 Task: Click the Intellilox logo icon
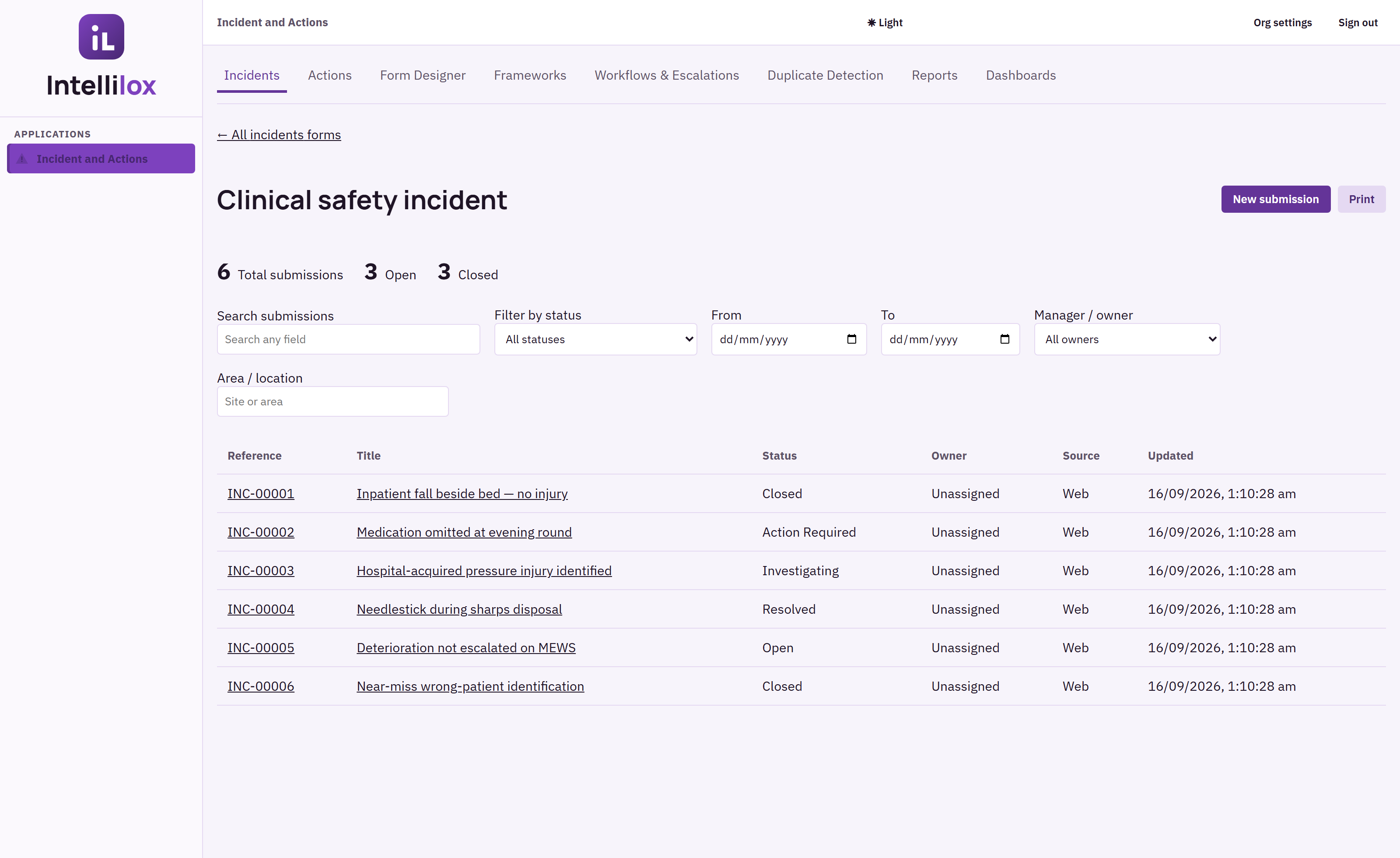(x=101, y=37)
